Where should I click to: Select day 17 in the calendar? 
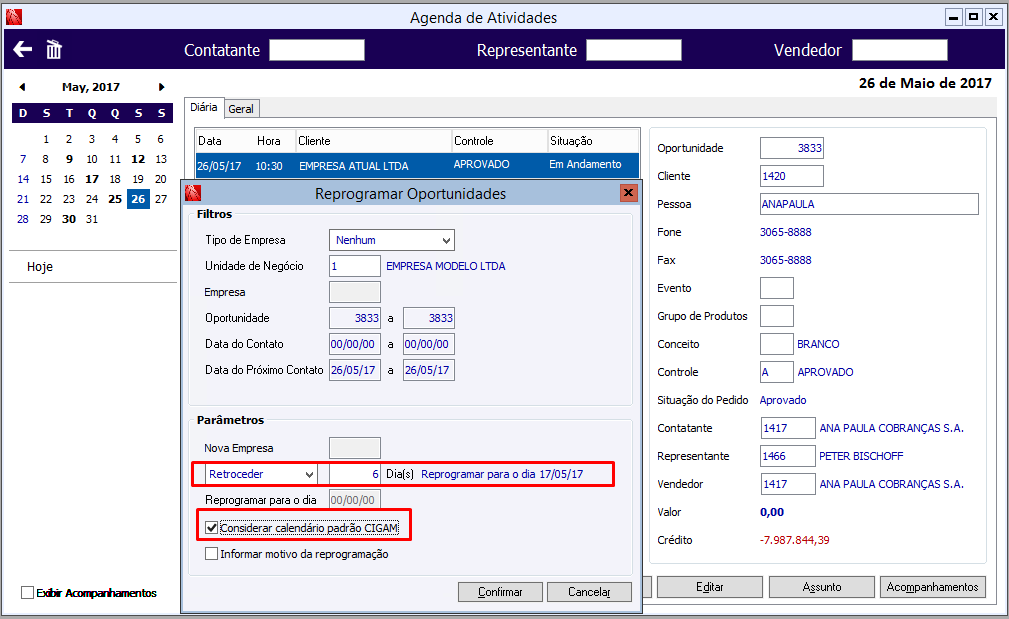[x=92, y=179]
